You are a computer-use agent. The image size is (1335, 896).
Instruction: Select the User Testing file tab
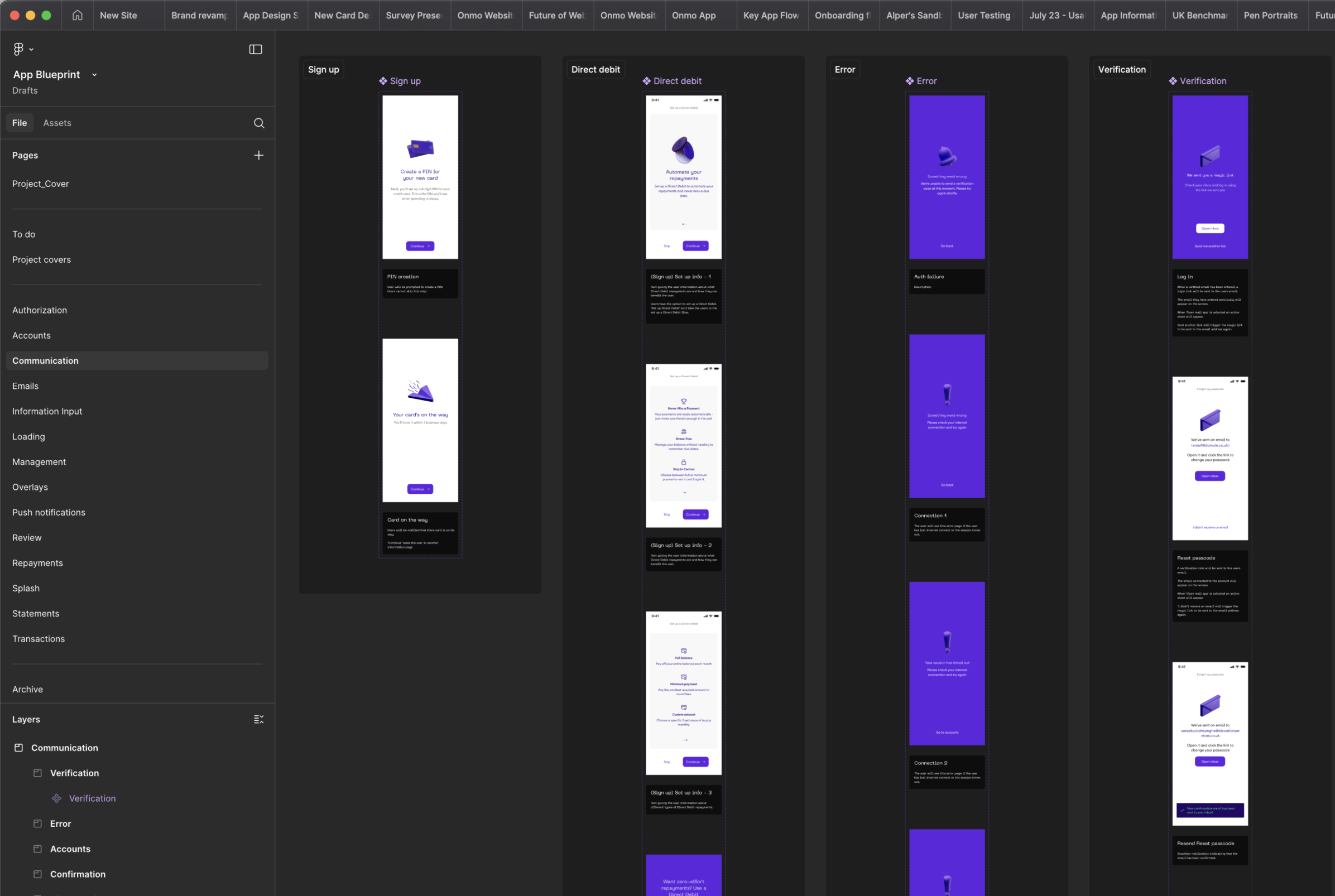(984, 16)
